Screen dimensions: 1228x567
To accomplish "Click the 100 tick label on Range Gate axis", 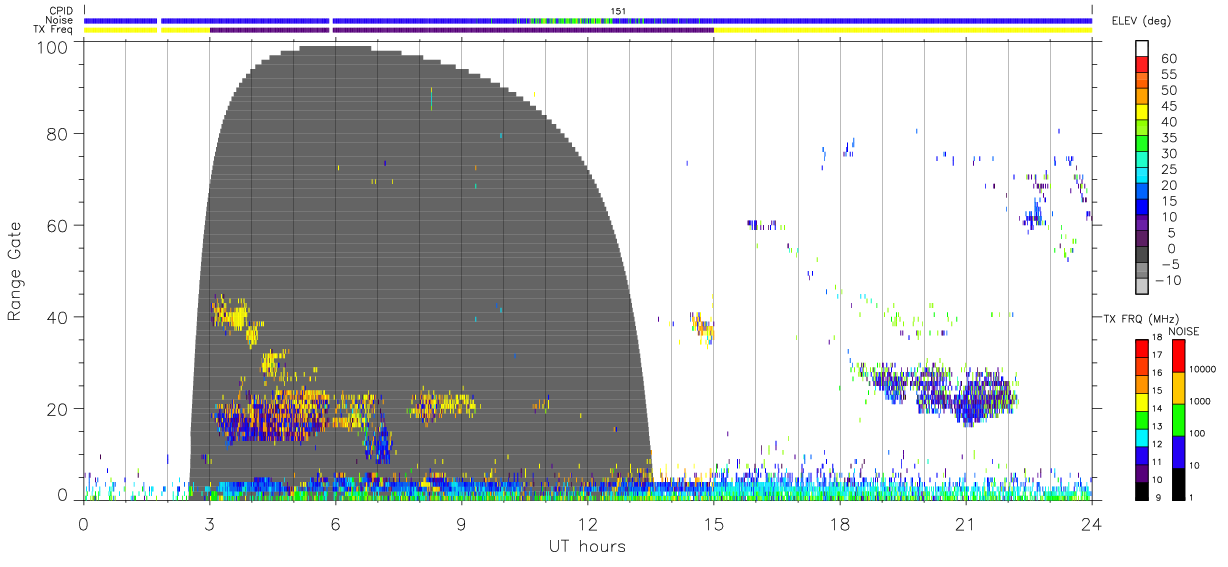I will click(52, 46).
